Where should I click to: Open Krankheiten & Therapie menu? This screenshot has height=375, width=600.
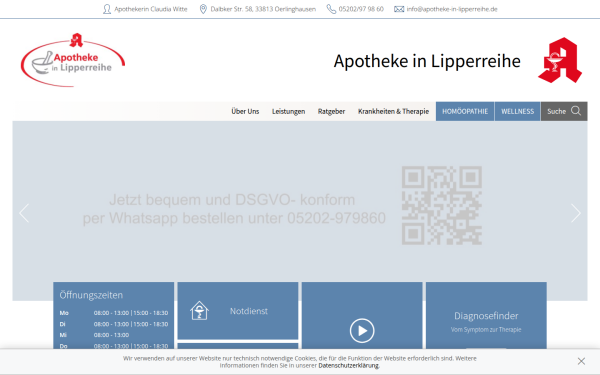(393, 111)
